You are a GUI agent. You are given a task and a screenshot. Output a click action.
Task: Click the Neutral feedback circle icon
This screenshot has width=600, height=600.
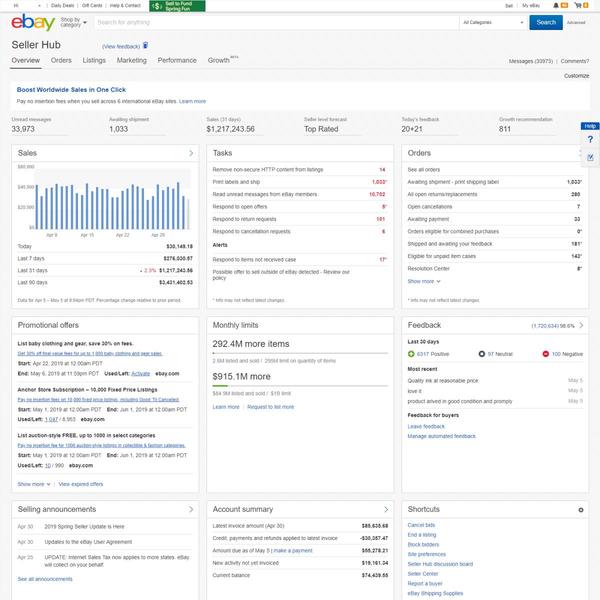coord(482,354)
